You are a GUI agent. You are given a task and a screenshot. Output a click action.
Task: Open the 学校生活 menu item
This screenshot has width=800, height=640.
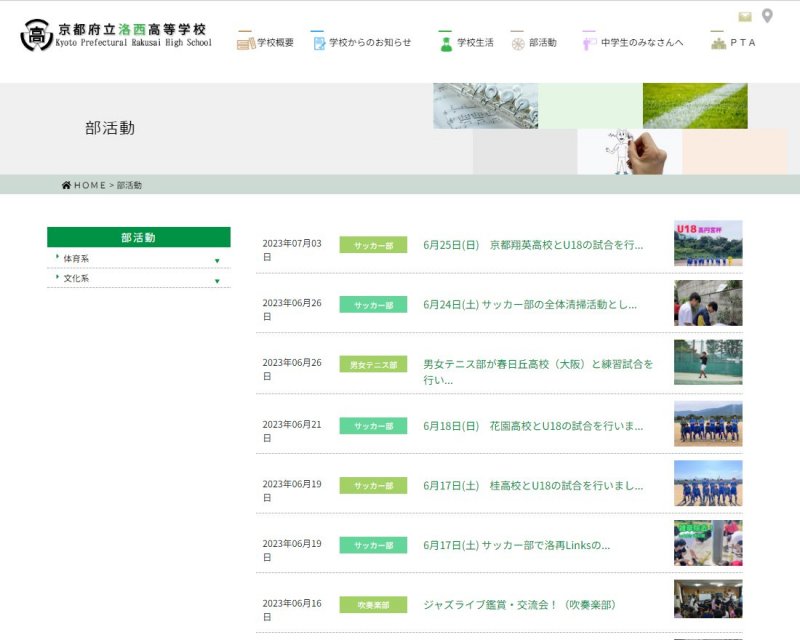point(475,43)
